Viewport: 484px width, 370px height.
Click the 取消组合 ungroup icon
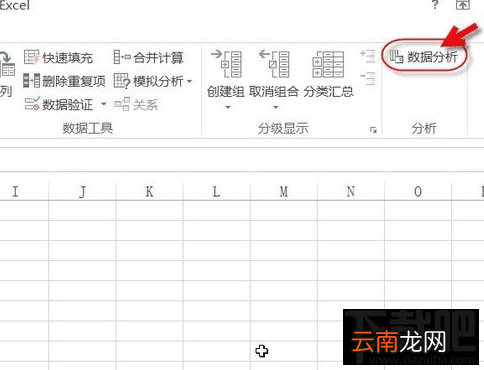click(274, 64)
